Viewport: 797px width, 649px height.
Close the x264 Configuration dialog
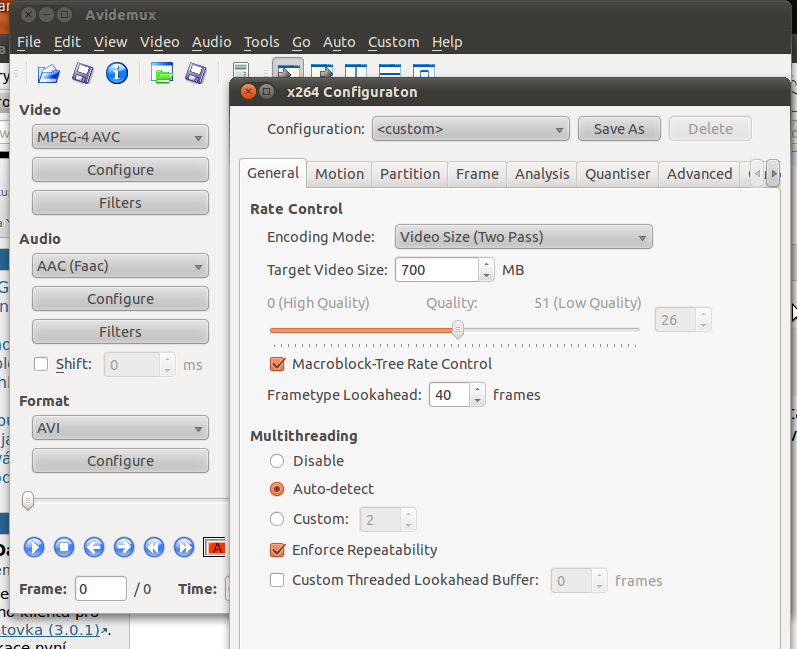(248, 91)
